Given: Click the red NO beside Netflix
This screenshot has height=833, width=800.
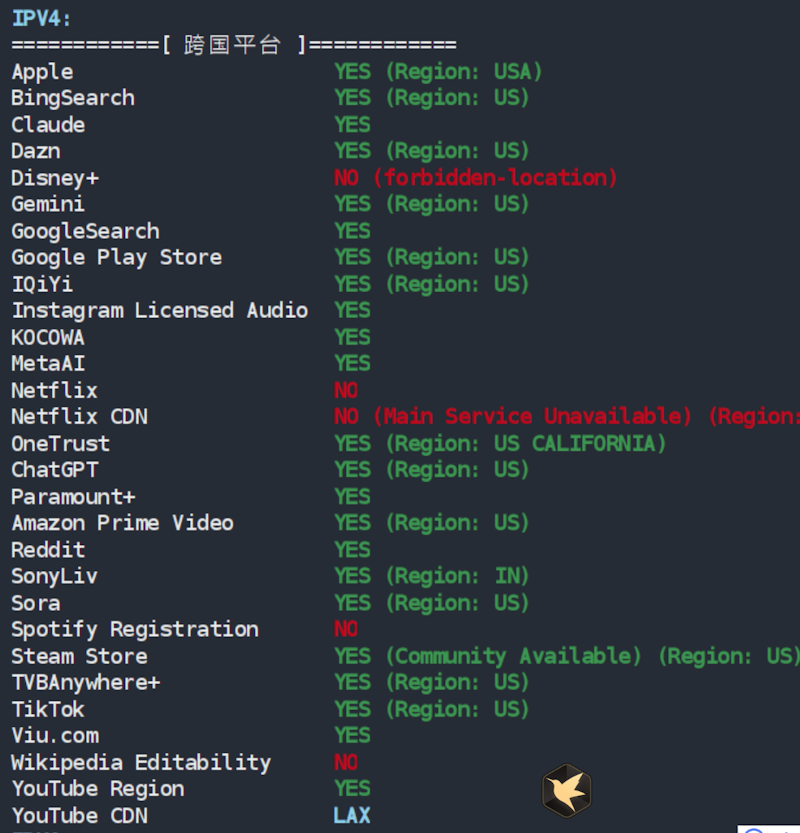Looking at the screenshot, I should [x=346, y=390].
